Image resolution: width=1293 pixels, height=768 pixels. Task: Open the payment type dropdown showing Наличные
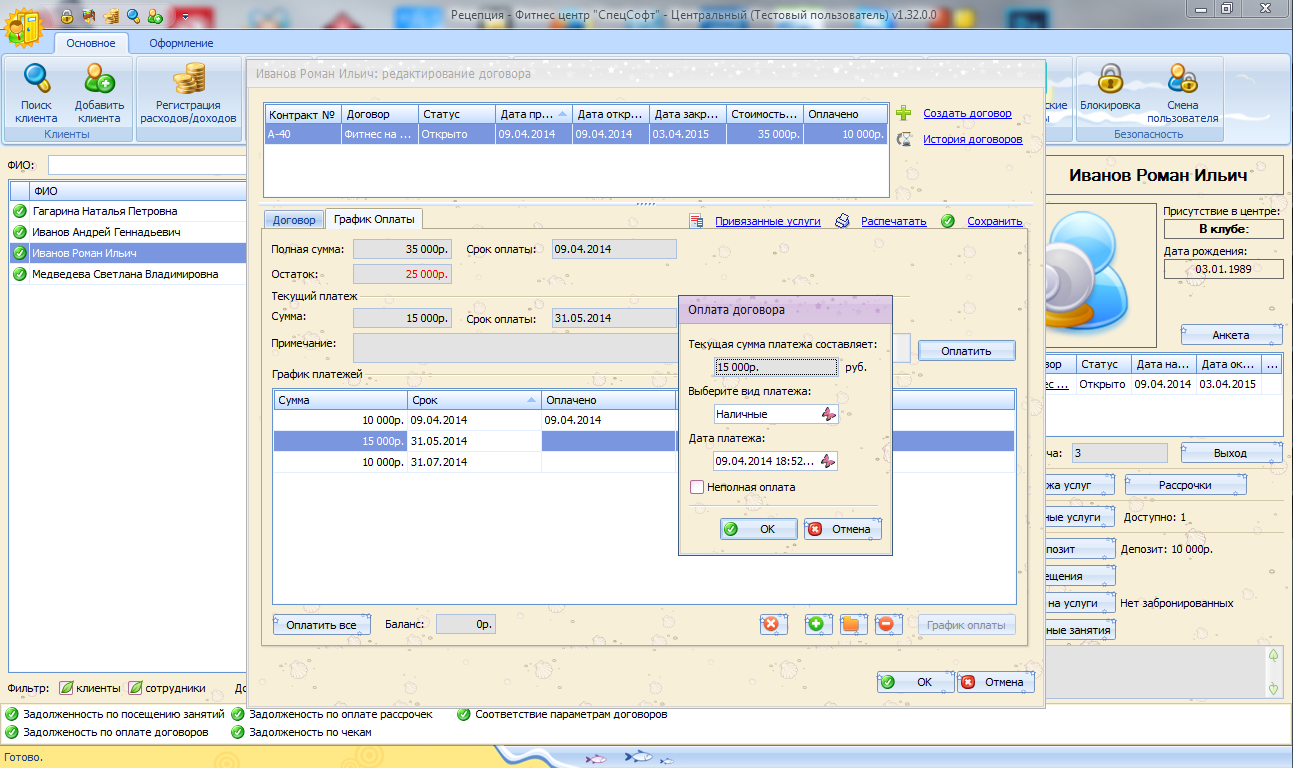point(828,414)
